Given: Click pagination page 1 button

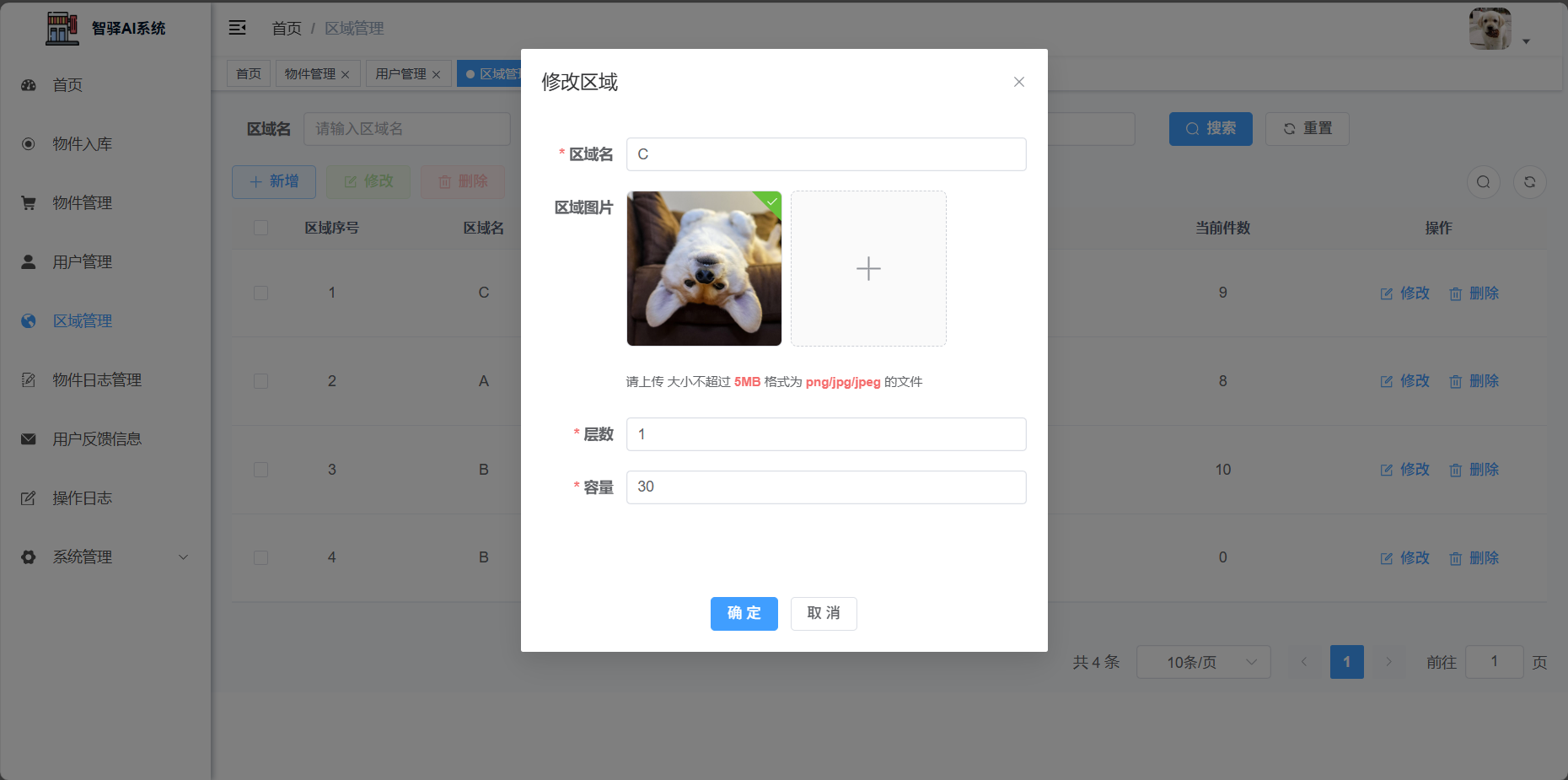Looking at the screenshot, I should [x=1347, y=663].
